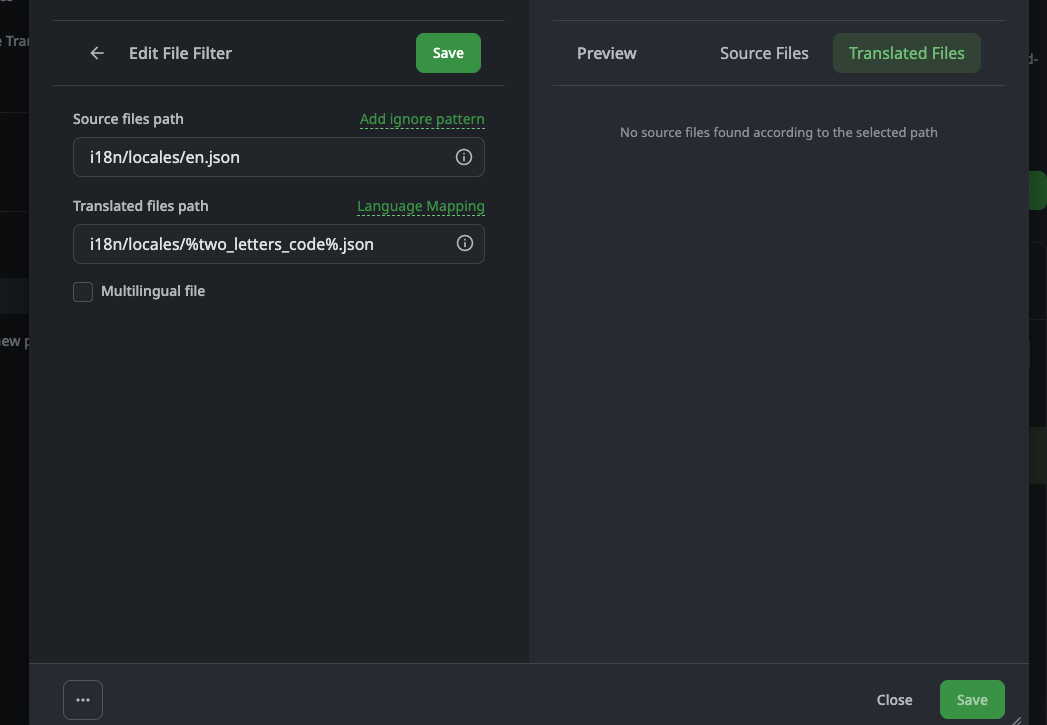Click the 'No source files found' message
The height and width of the screenshot is (725, 1047).
coord(779,132)
